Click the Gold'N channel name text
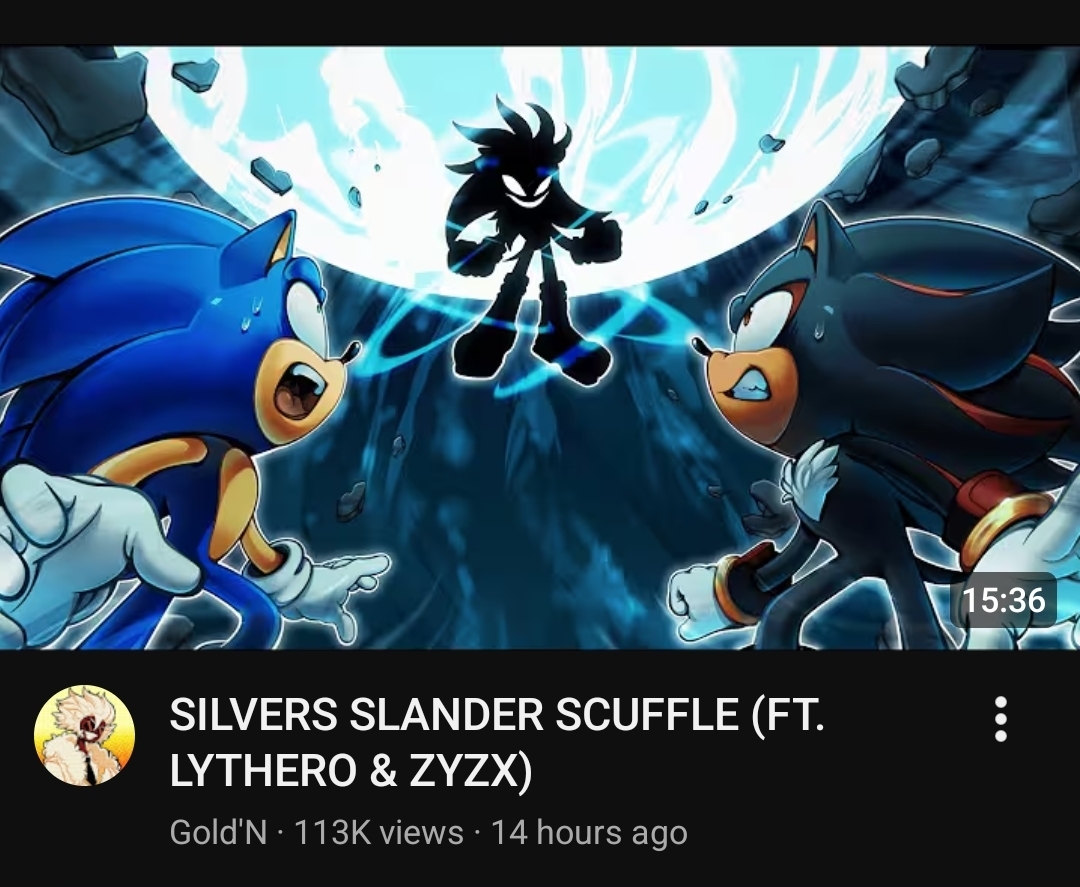Viewport: 1080px width, 887px height. coord(218,832)
